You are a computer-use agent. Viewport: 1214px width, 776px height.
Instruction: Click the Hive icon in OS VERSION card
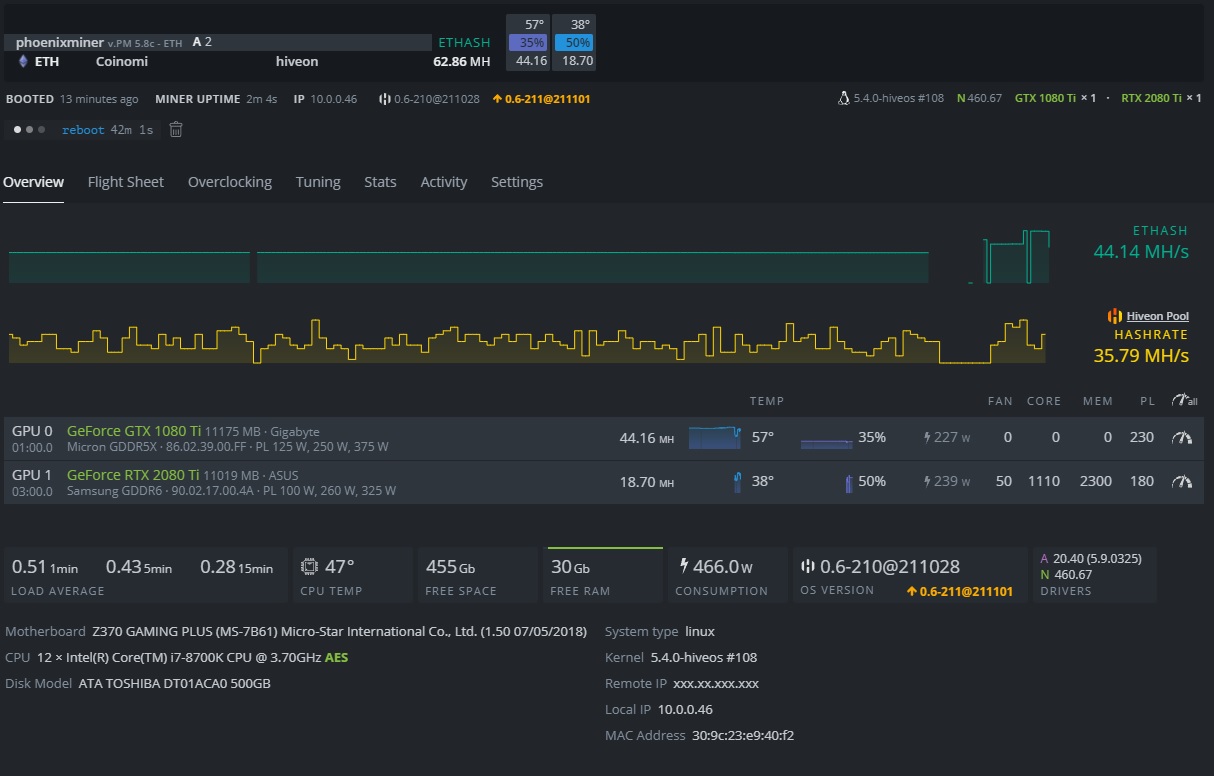807,566
